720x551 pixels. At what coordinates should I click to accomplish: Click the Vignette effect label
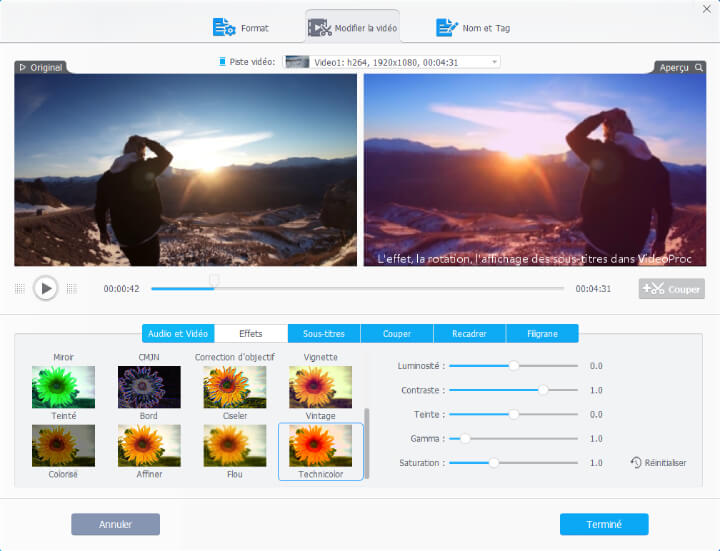[321, 357]
